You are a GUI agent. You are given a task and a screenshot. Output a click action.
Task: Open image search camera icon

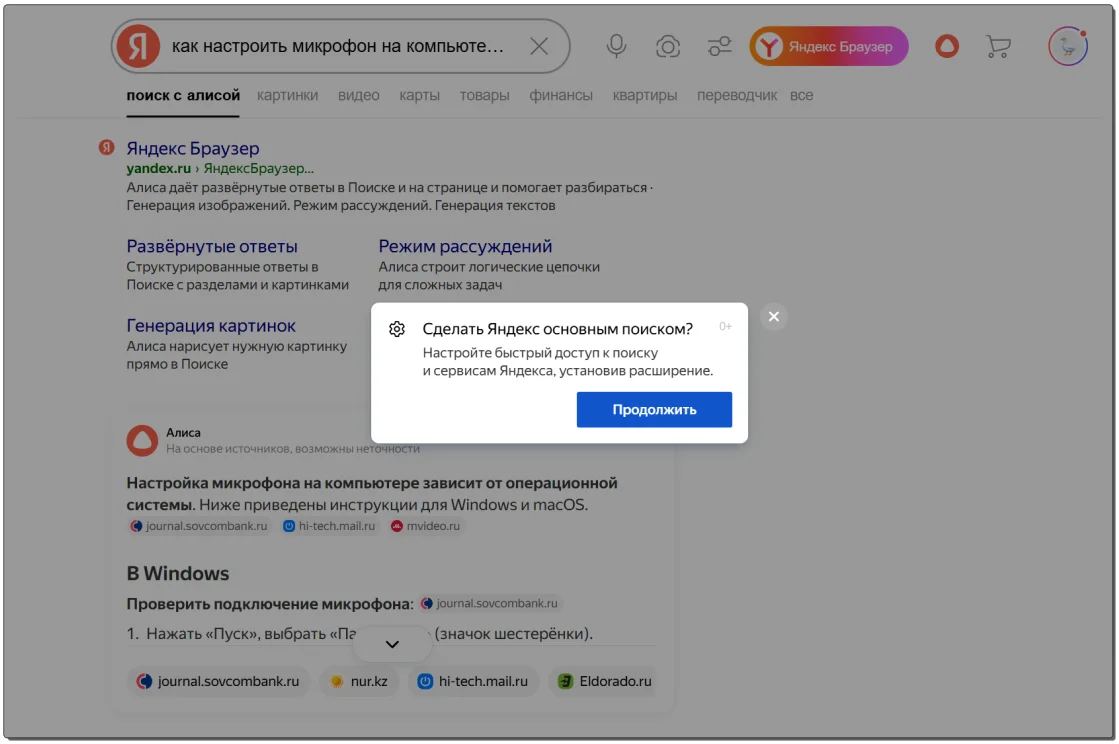point(668,46)
